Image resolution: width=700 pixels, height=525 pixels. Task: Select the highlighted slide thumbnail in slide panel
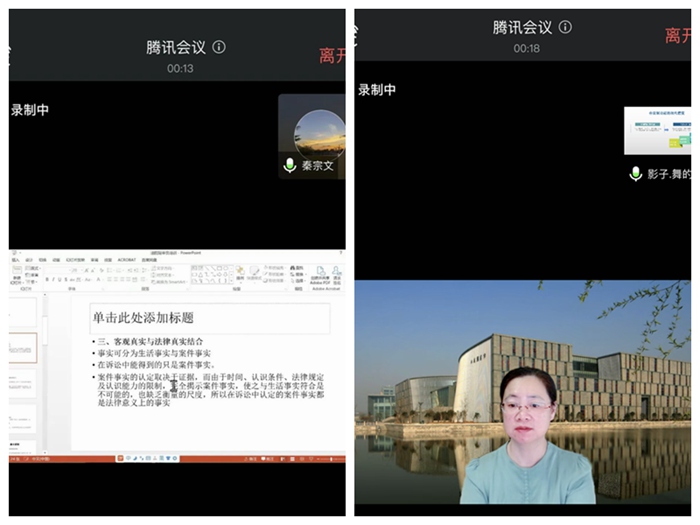pos(23,347)
